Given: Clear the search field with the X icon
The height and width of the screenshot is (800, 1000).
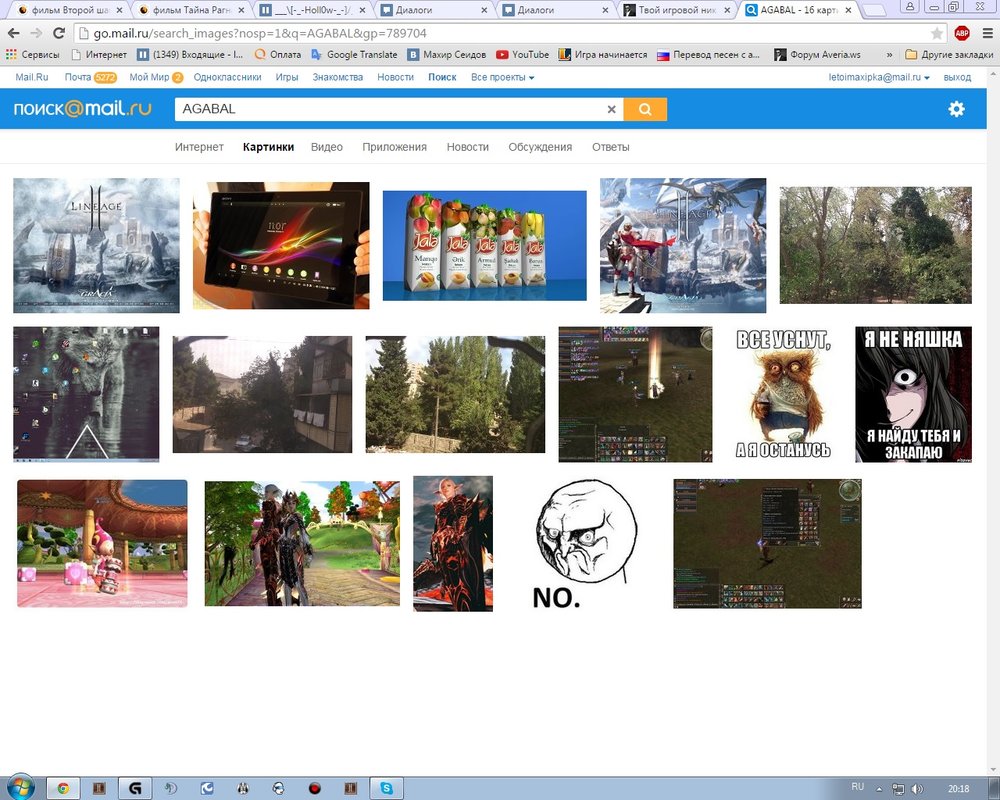Looking at the screenshot, I should tap(612, 109).
